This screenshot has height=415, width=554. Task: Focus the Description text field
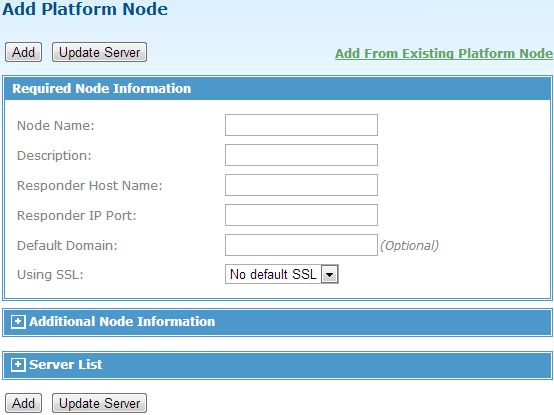pyautogui.click(x=301, y=155)
